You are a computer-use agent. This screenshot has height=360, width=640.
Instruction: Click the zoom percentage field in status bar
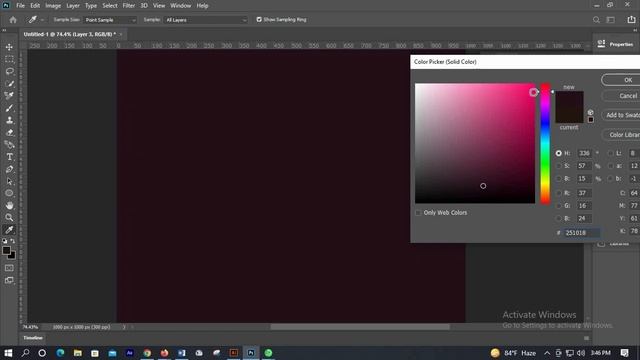30,327
